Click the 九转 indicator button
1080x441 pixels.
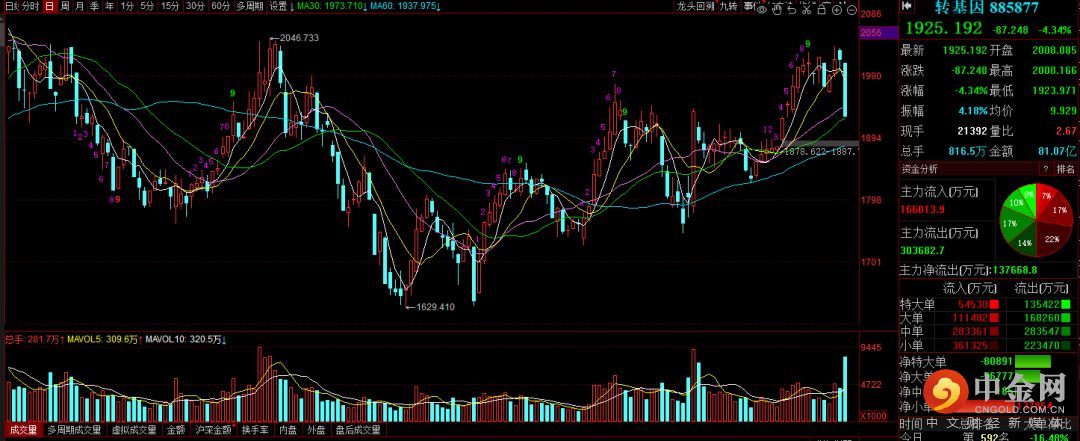[729, 6]
